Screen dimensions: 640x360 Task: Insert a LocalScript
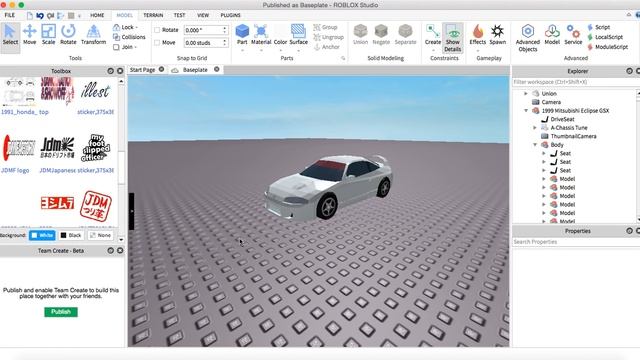605,37
